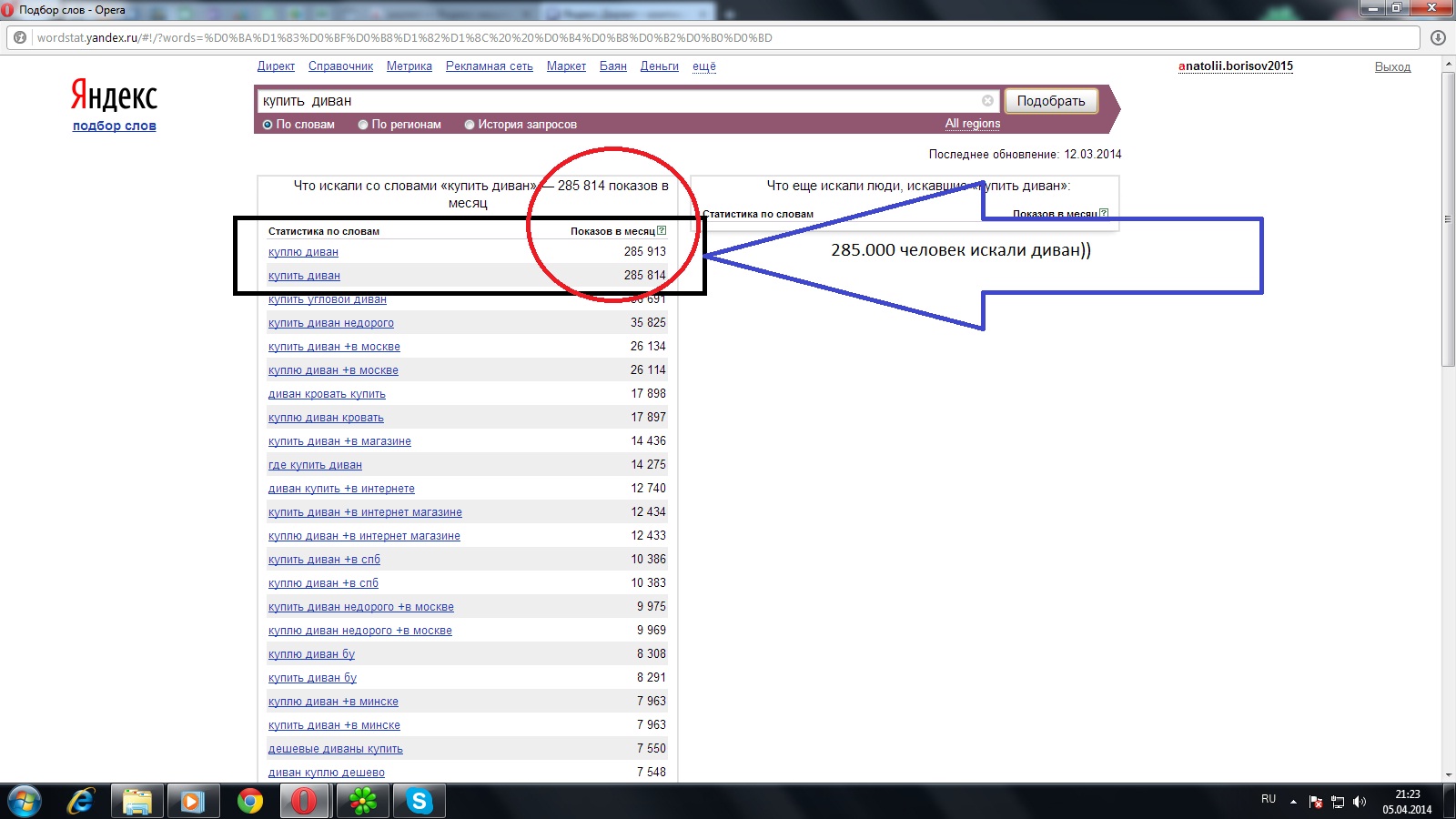This screenshot has width=1456, height=819.
Task: Open куплю диван +в москве link
Action: tap(333, 370)
